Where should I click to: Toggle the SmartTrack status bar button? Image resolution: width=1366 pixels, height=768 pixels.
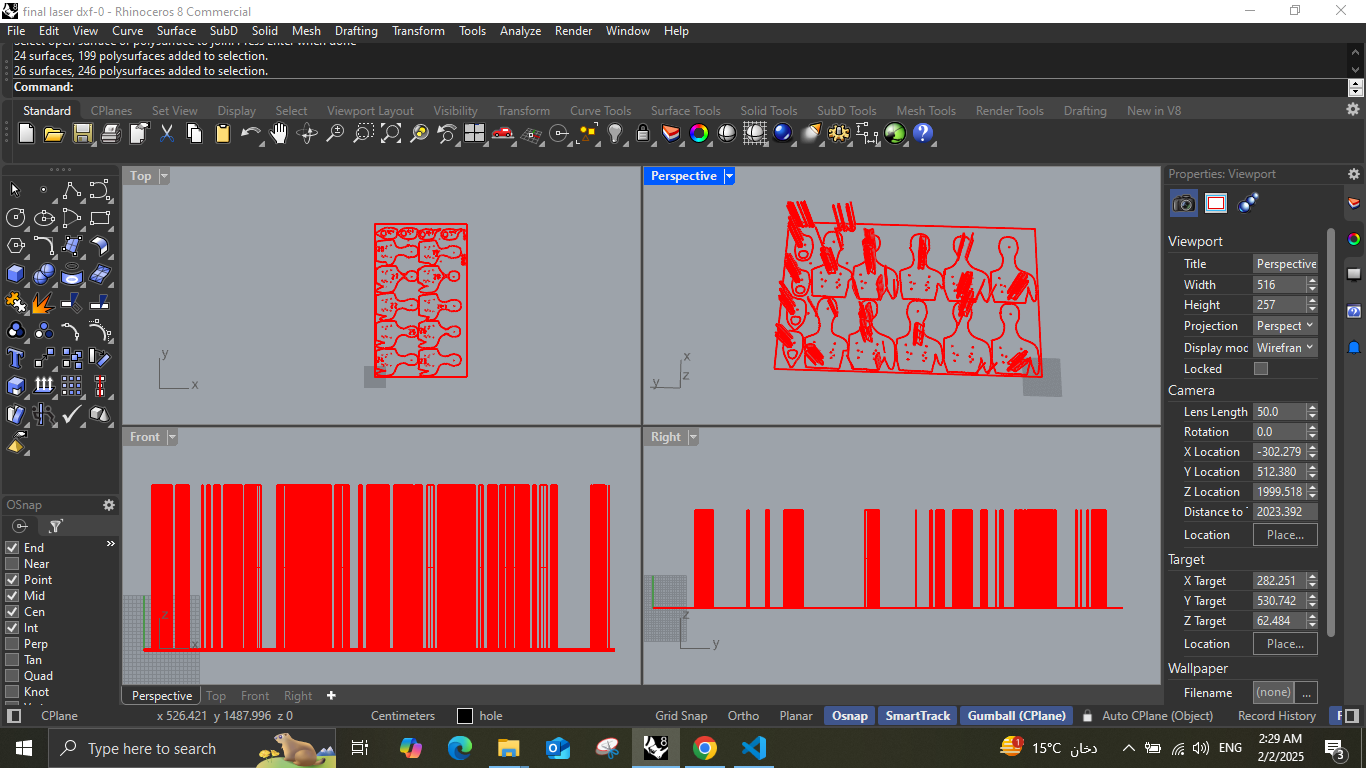click(x=918, y=716)
